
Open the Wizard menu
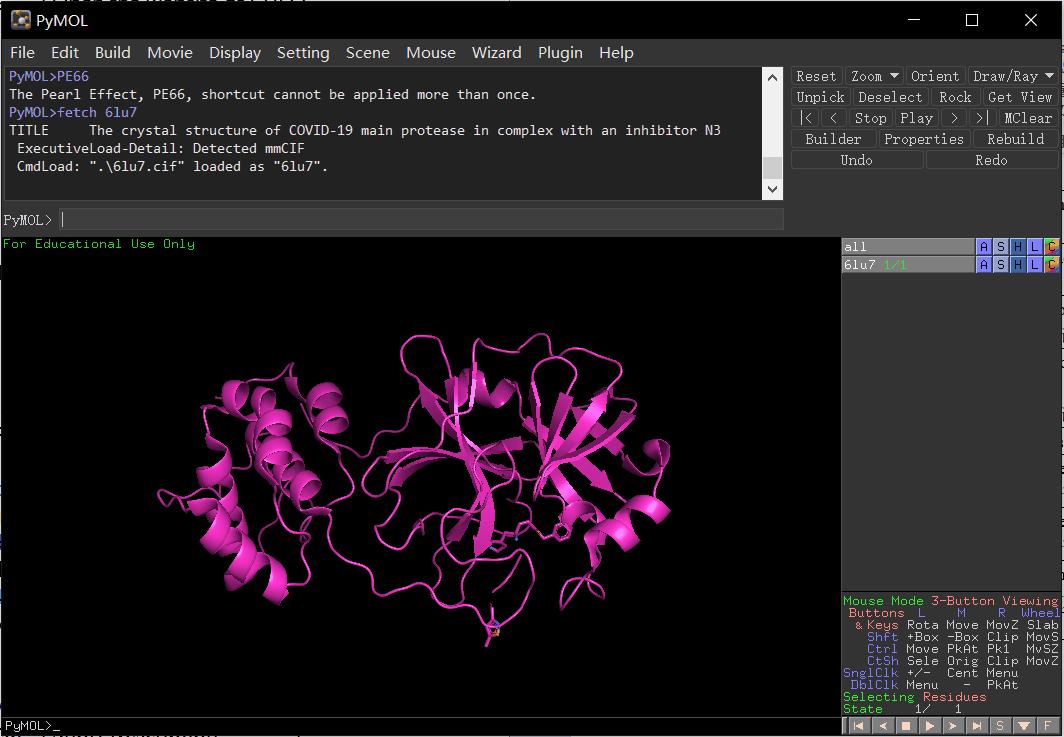(496, 53)
